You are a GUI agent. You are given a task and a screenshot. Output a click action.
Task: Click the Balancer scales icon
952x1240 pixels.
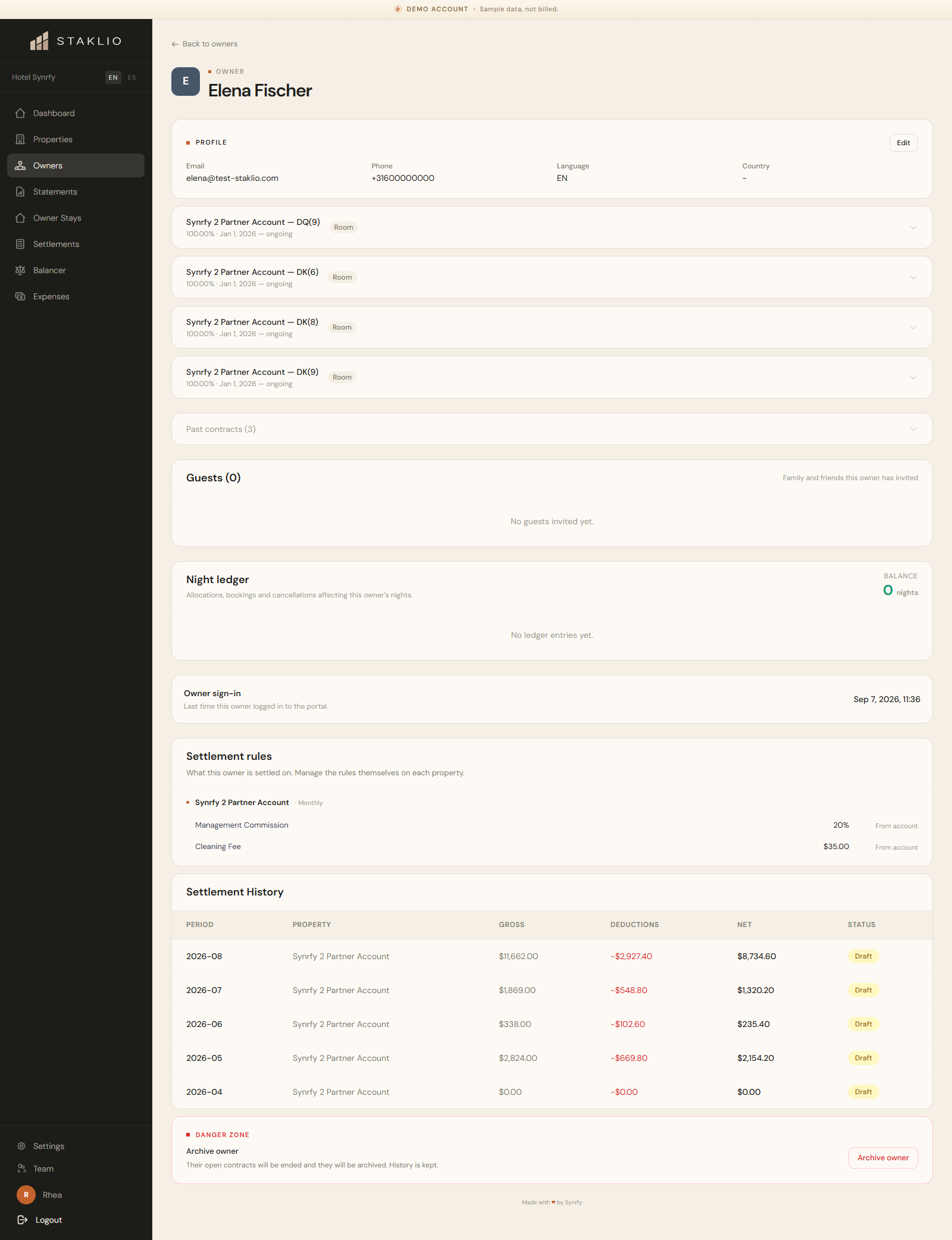[20, 270]
